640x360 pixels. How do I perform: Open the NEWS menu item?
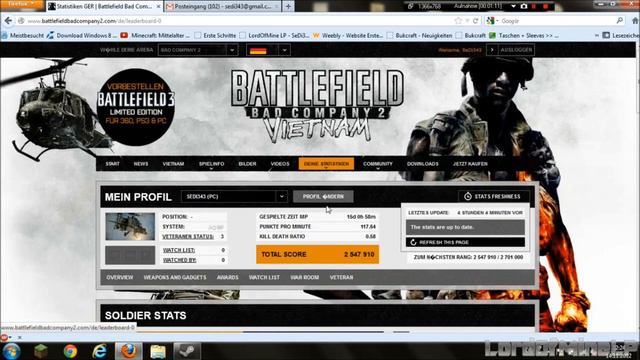coord(141,164)
